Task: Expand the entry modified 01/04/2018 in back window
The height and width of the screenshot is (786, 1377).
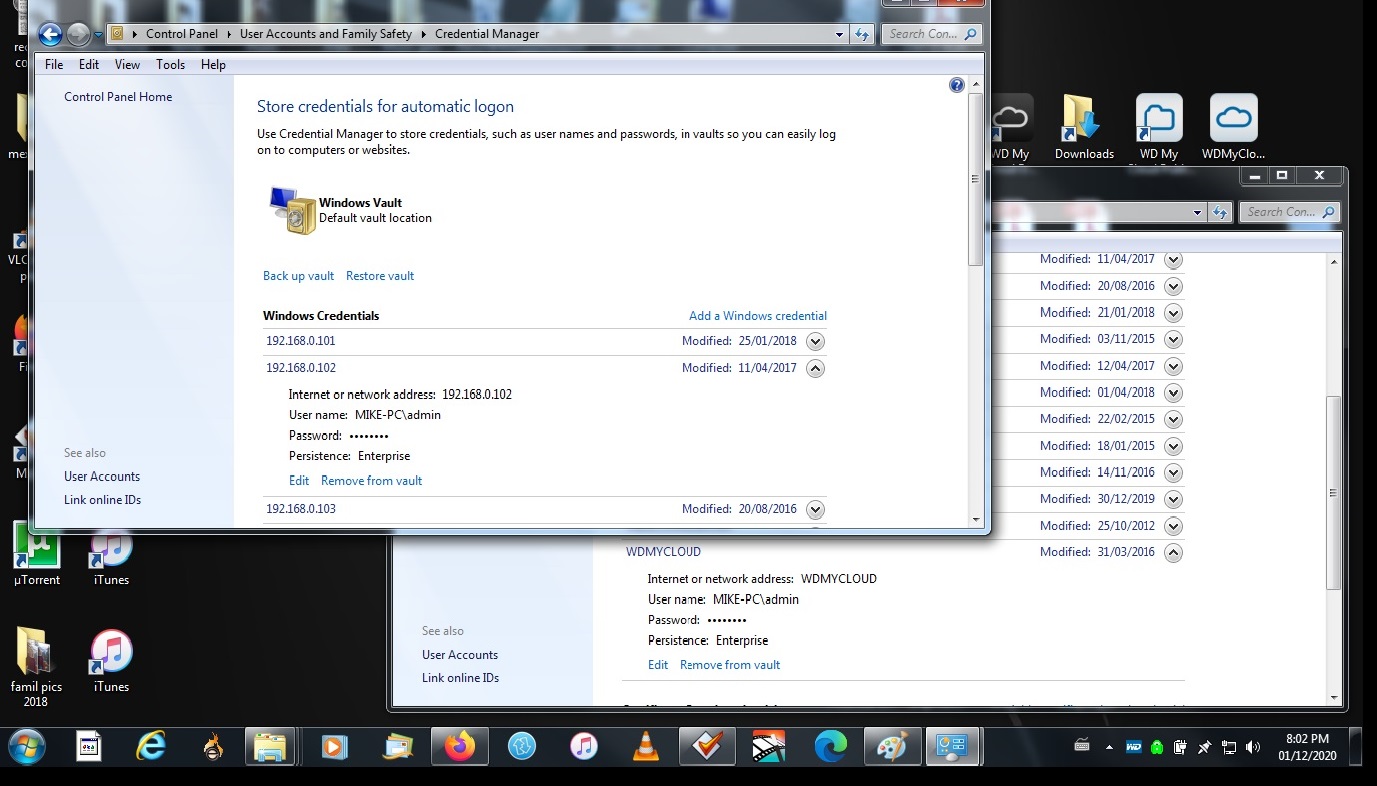Action: click(1174, 393)
